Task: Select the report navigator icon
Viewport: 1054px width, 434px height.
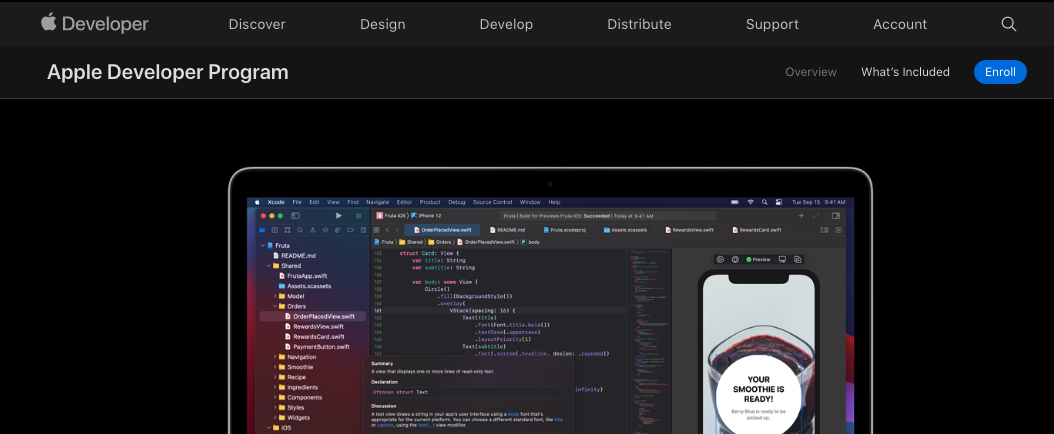Action: coord(364,230)
